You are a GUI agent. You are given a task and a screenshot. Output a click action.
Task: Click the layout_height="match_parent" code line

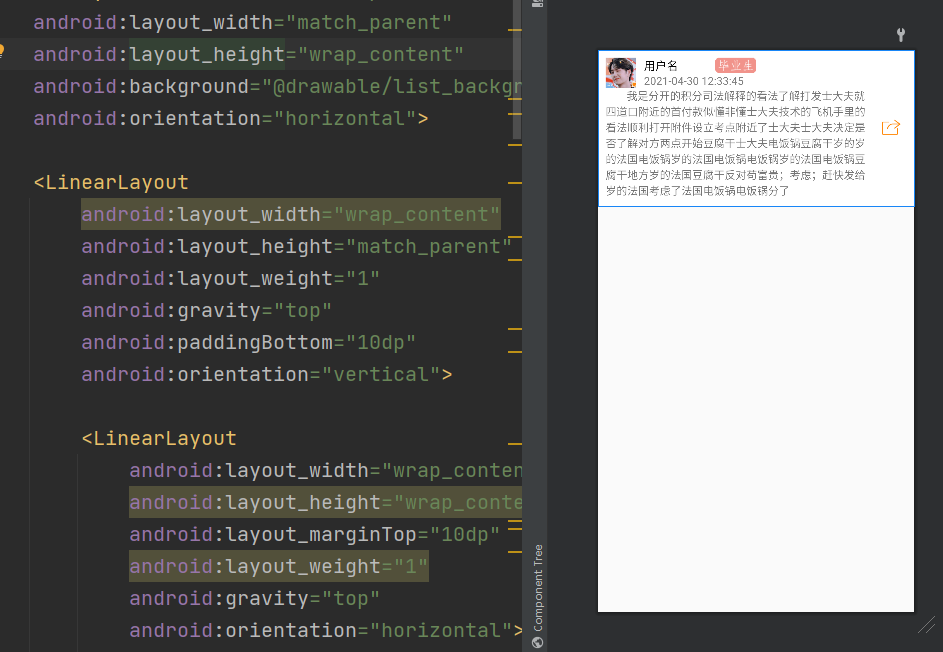[296, 247]
